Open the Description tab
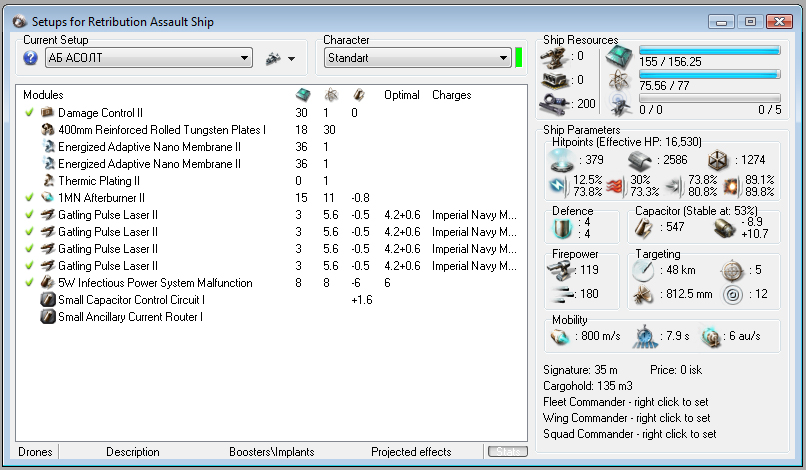The height and width of the screenshot is (470, 806). (x=133, y=451)
